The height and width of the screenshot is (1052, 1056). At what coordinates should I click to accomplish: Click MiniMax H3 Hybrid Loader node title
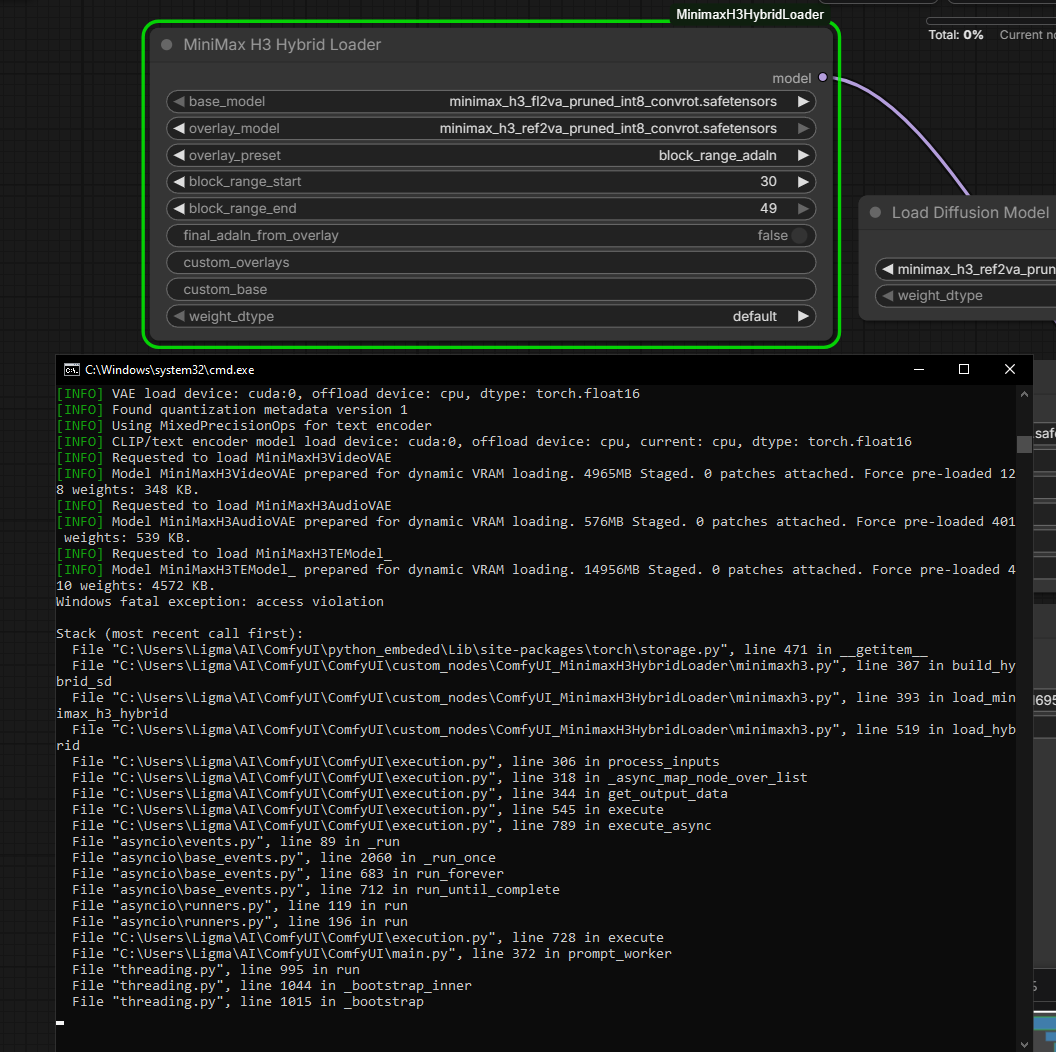(x=282, y=45)
